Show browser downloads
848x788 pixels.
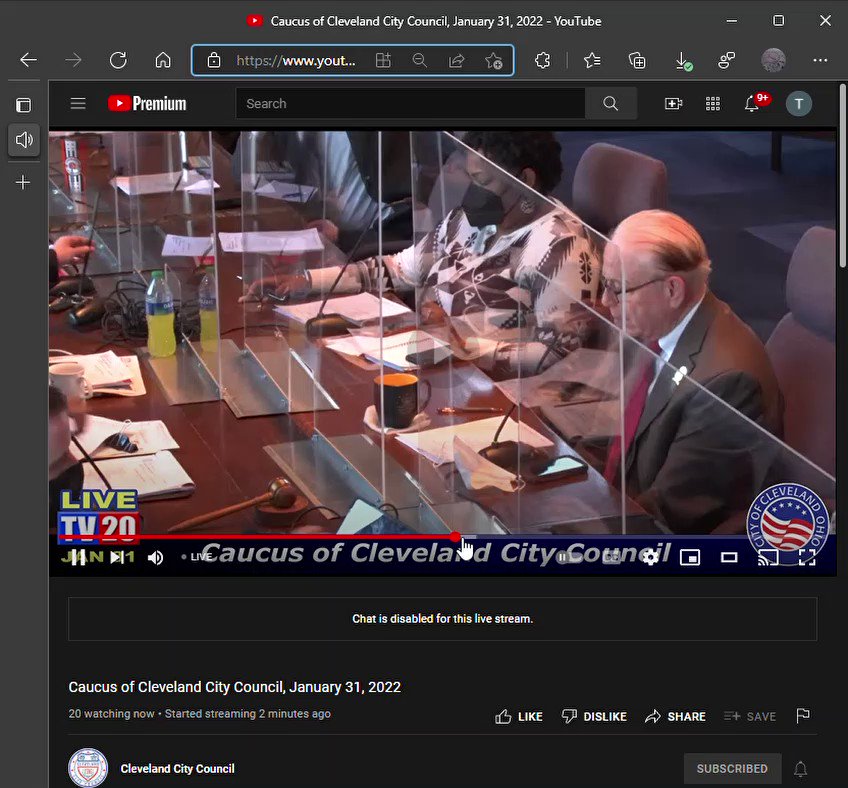pos(683,61)
